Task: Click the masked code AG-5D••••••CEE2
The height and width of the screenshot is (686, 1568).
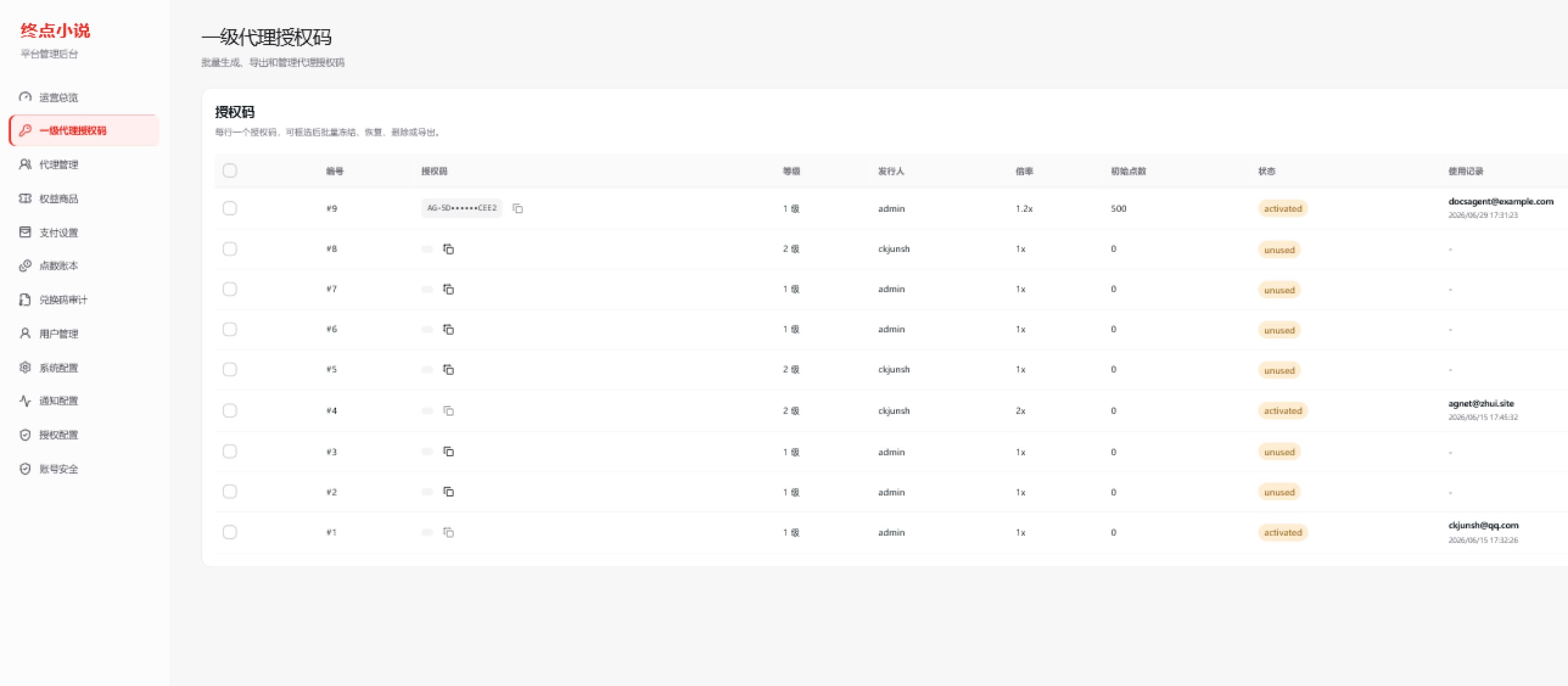Action: pyautogui.click(x=462, y=208)
